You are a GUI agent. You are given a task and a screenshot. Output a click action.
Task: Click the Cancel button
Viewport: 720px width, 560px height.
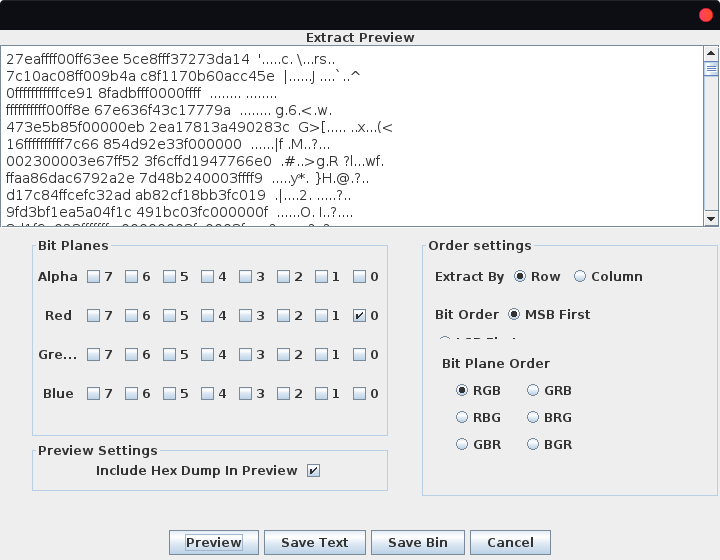coord(510,543)
